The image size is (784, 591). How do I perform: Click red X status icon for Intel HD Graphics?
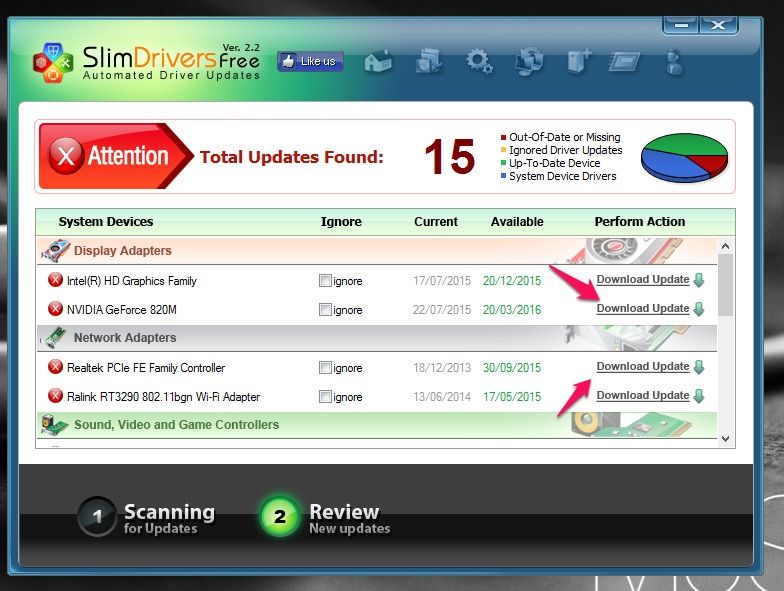tap(55, 280)
